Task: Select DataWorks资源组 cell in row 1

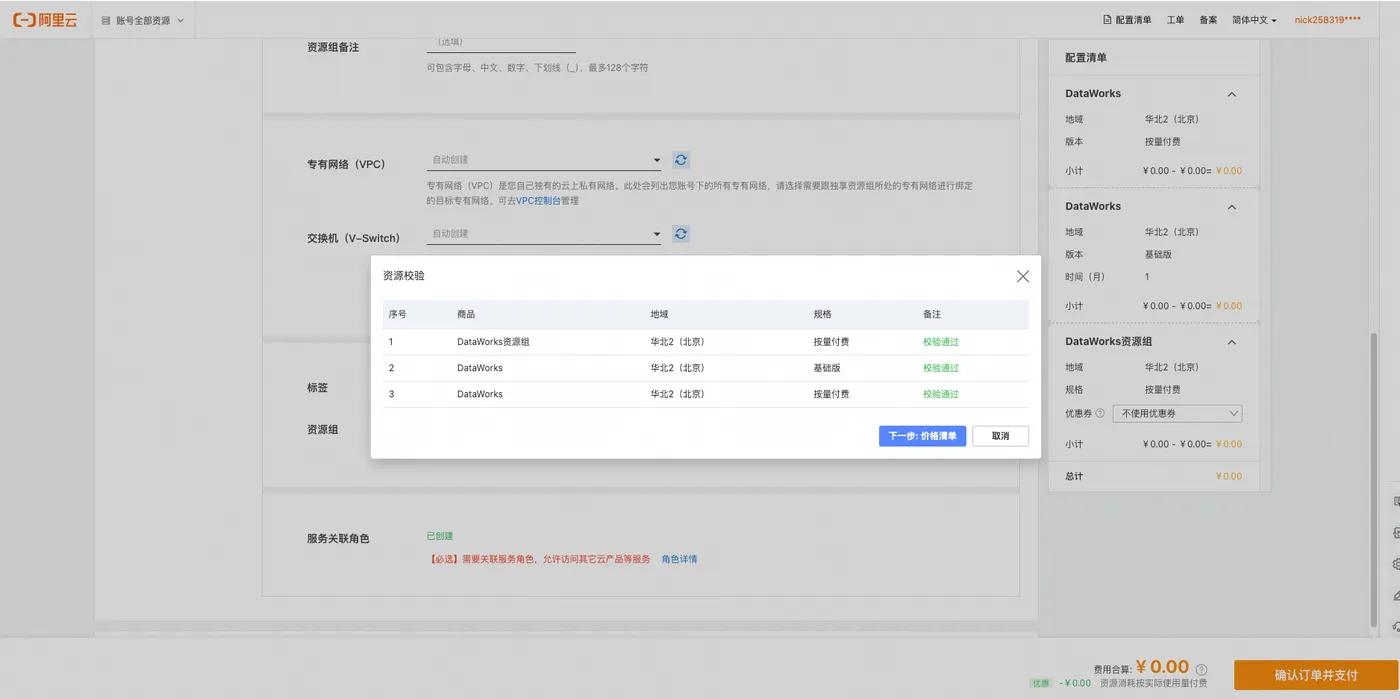Action: [493, 342]
